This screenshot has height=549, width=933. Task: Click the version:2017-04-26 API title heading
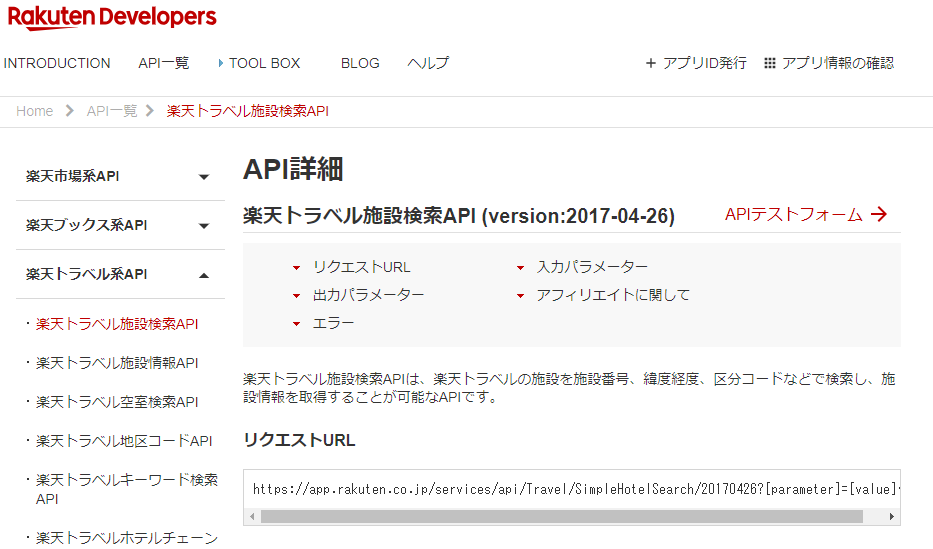coord(459,215)
